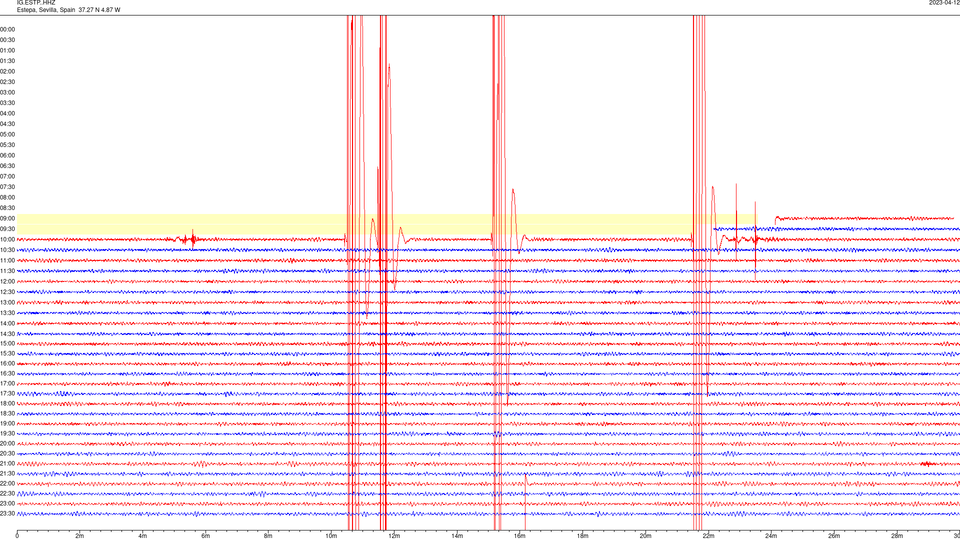Image resolution: width=960 pixels, height=540 pixels.
Task: Select the 18:00 time row label
Action: (7, 403)
